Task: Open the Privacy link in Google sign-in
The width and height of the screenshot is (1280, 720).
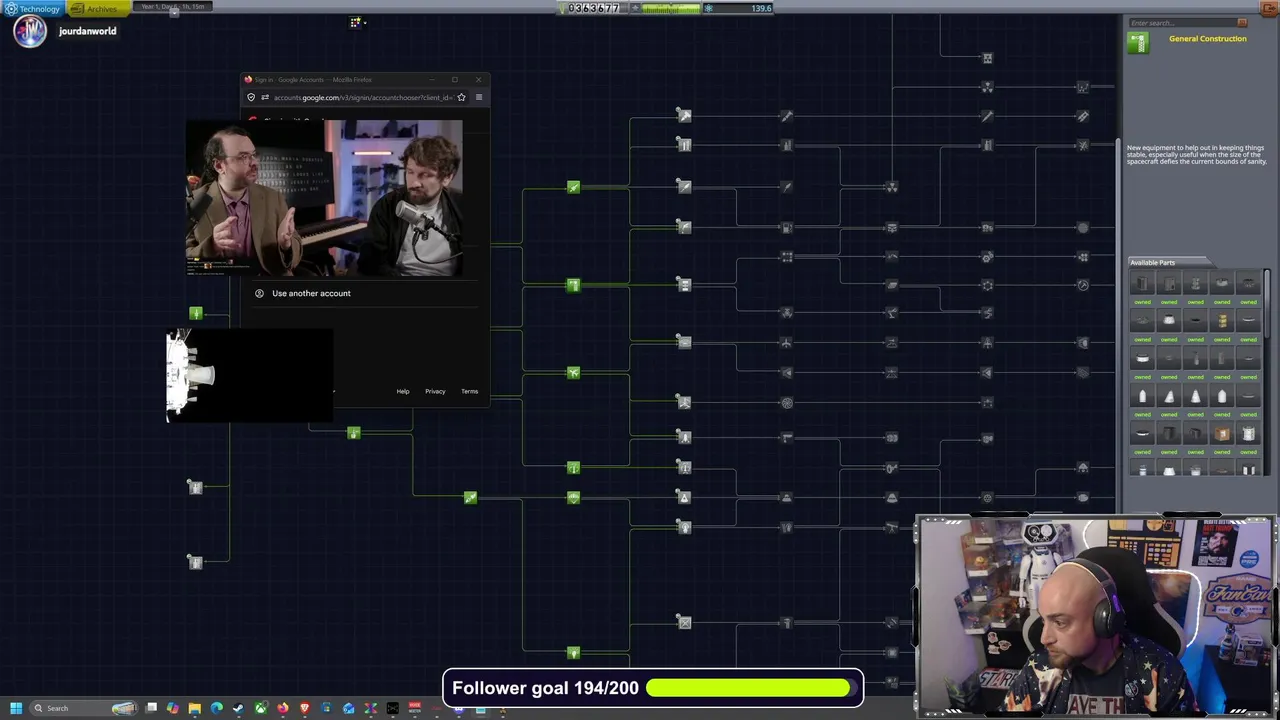Action: pos(435,391)
